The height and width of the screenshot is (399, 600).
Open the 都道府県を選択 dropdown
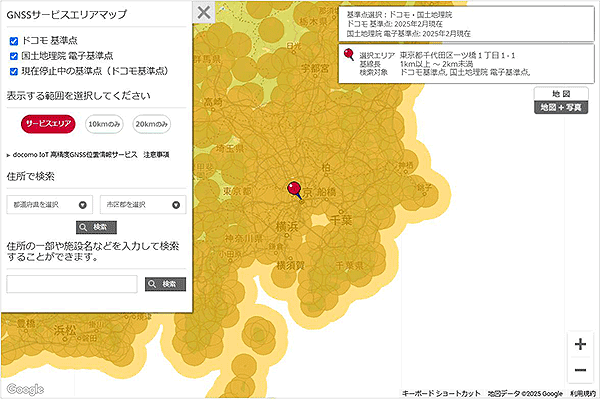click(50, 205)
